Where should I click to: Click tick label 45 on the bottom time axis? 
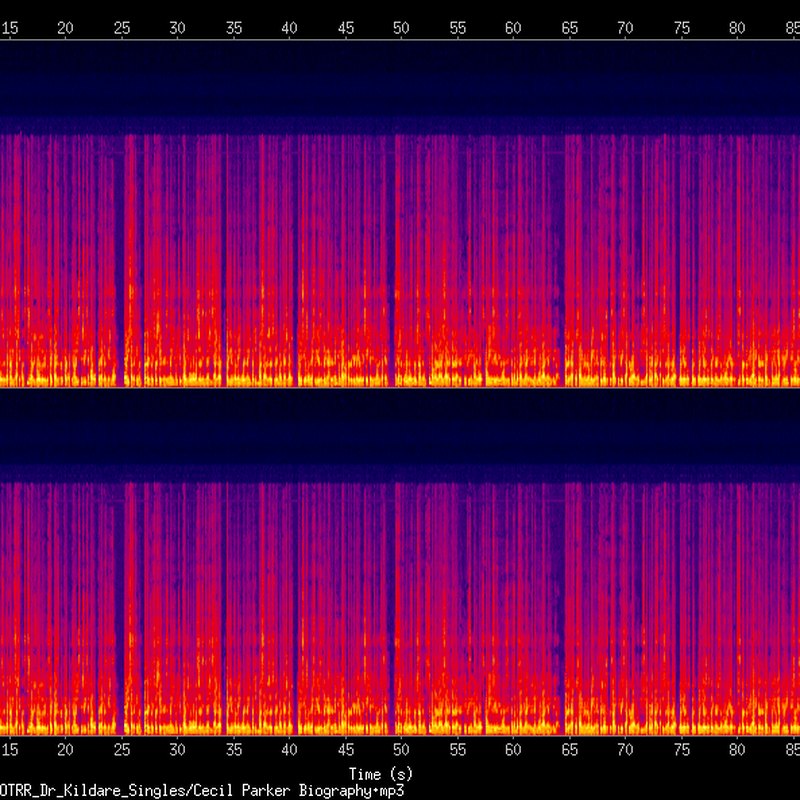point(346,749)
